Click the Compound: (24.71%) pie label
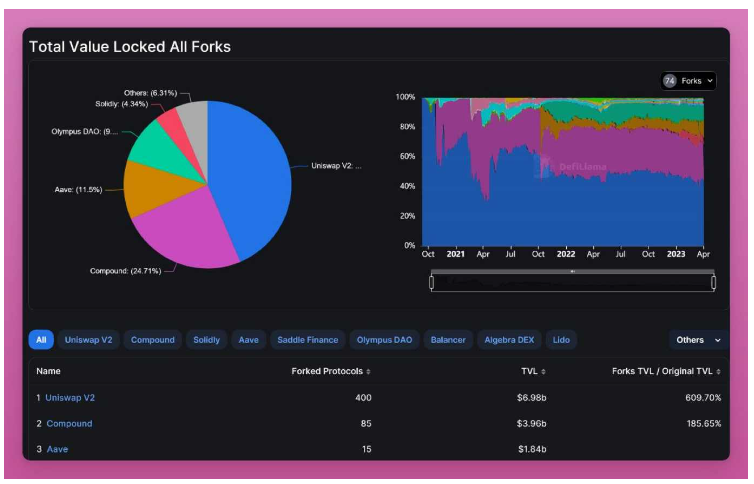Screen dimensions: 754x484 click(126, 271)
